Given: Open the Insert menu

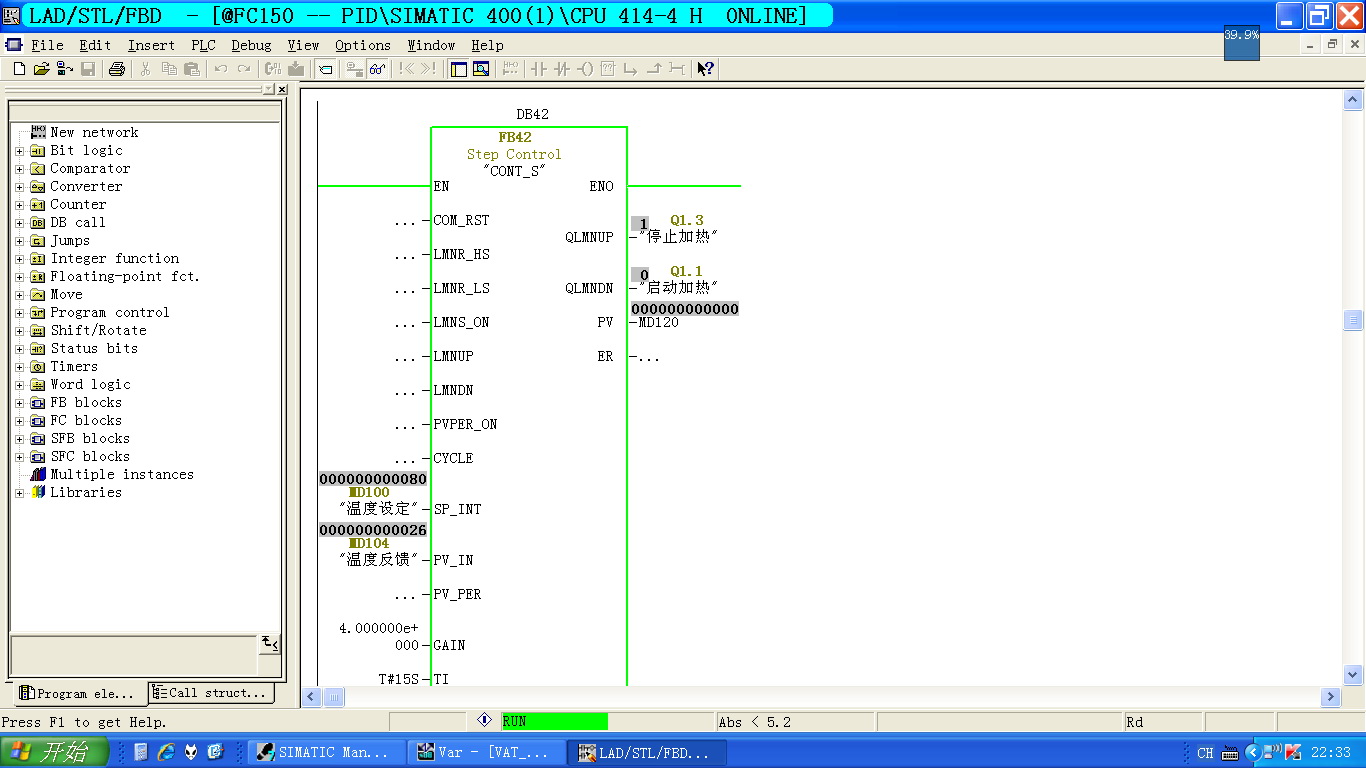Looking at the screenshot, I should coord(151,45).
